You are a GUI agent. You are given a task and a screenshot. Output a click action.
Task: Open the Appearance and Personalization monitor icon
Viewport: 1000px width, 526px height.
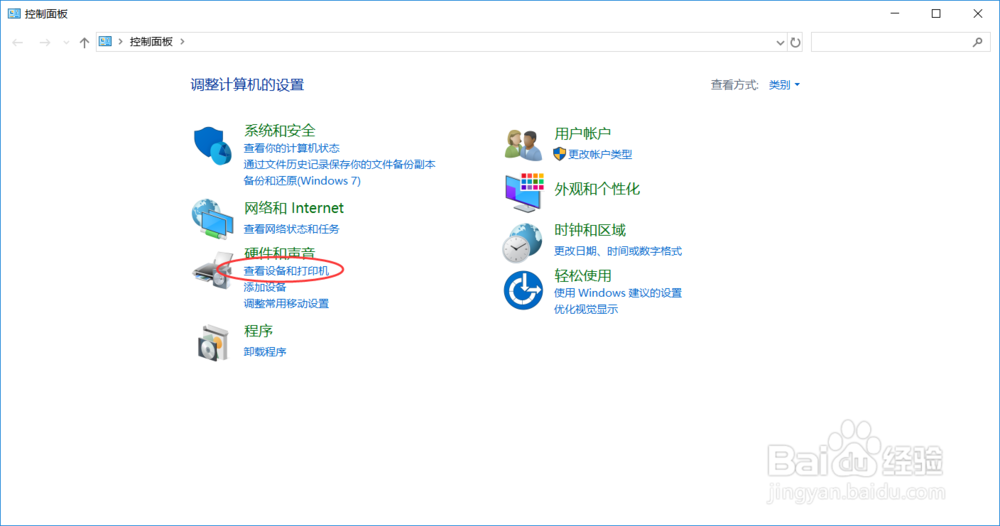[524, 192]
